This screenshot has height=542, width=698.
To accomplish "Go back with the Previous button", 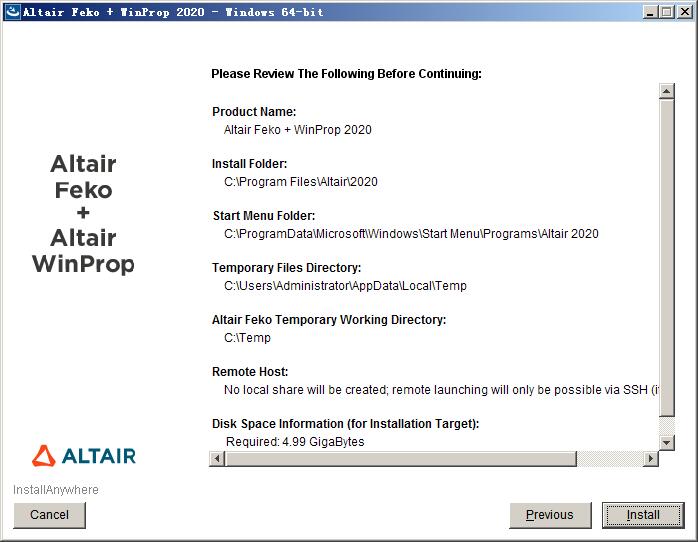I will coord(550,515).
